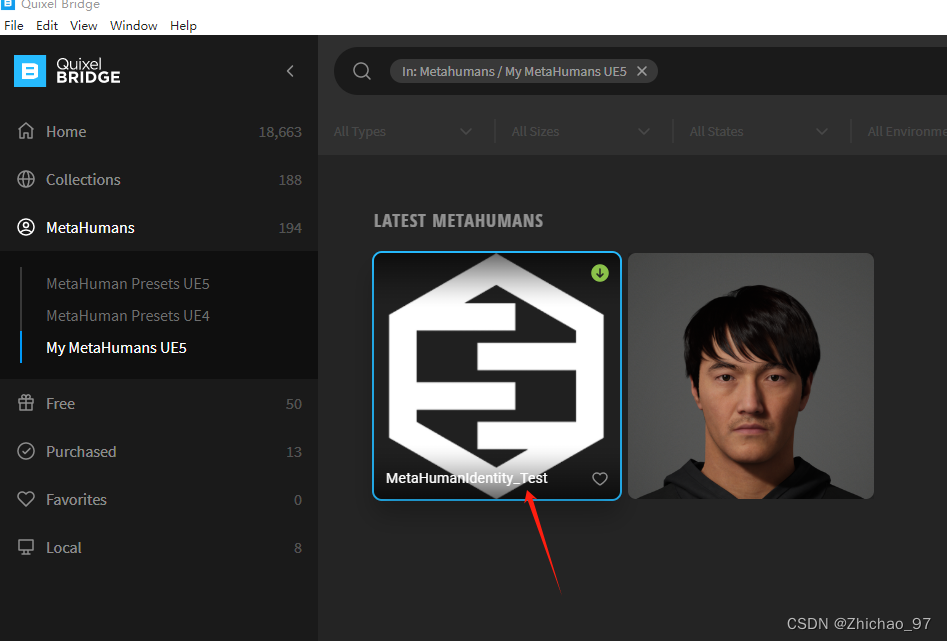Click the Purchased checkmark icon
This screenshot has width=947, height=641.
click(26, 451)
